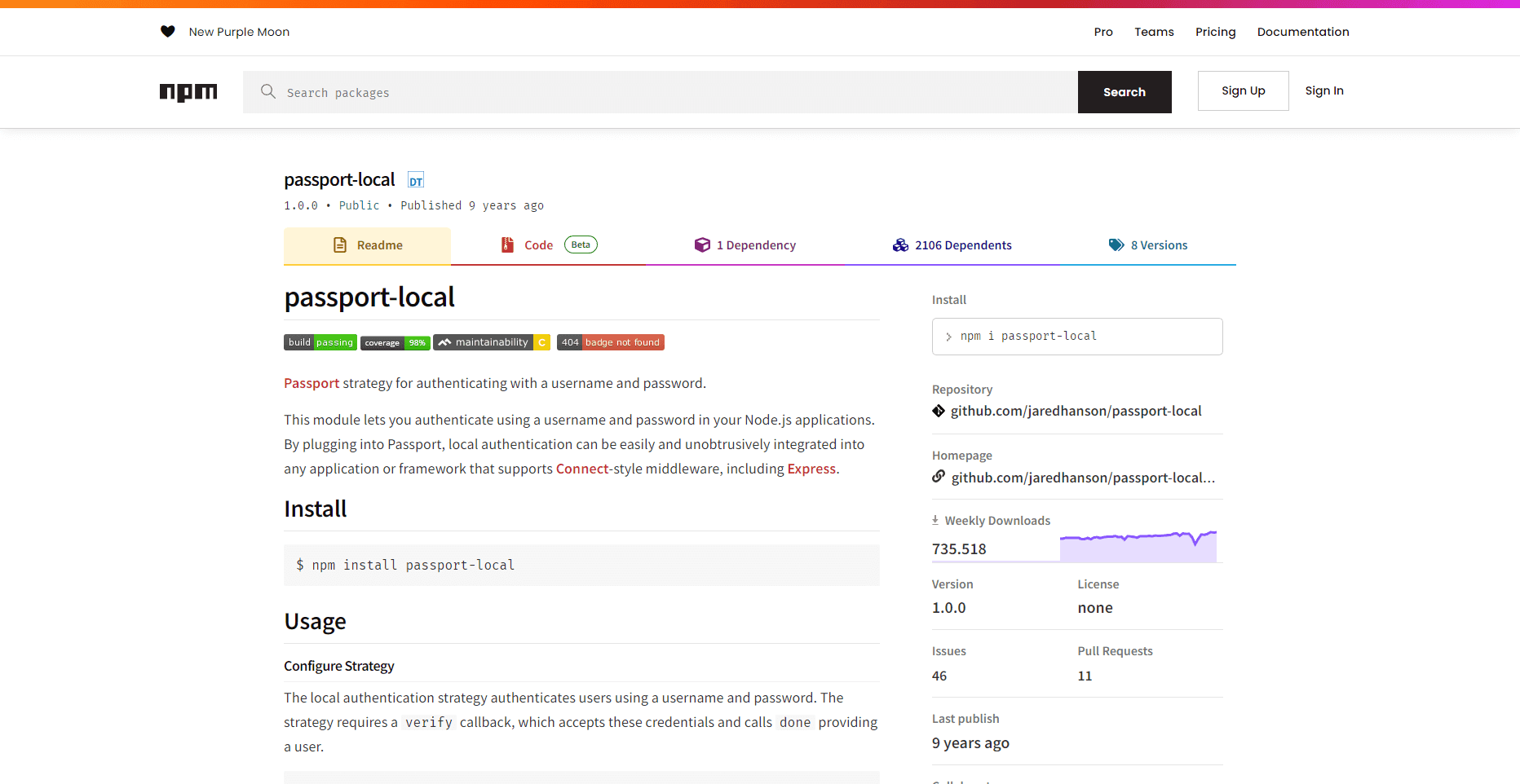The height and width of the screenshot is (784, 1520).
Task: Open the Express link
Action: (x=811, y=469)
